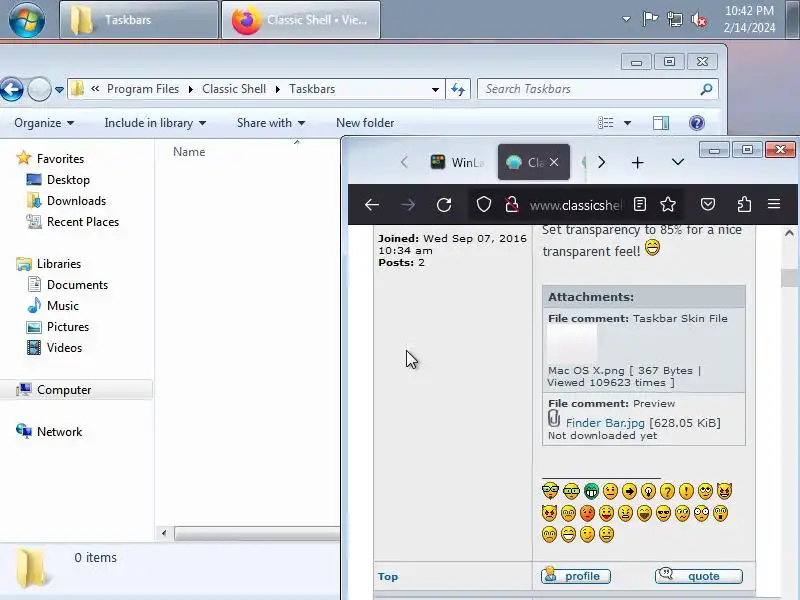Open Documents library
Viewport: 800px width, 600px height.
tap(78, 285)
